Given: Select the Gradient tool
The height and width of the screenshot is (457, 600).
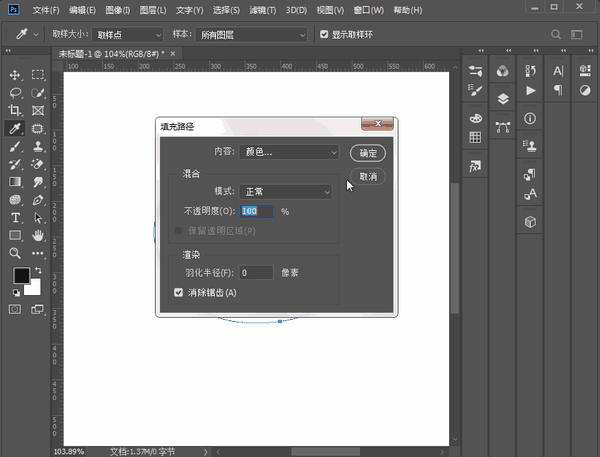Looking at the screenshot, I should click(x=15, y=182).
